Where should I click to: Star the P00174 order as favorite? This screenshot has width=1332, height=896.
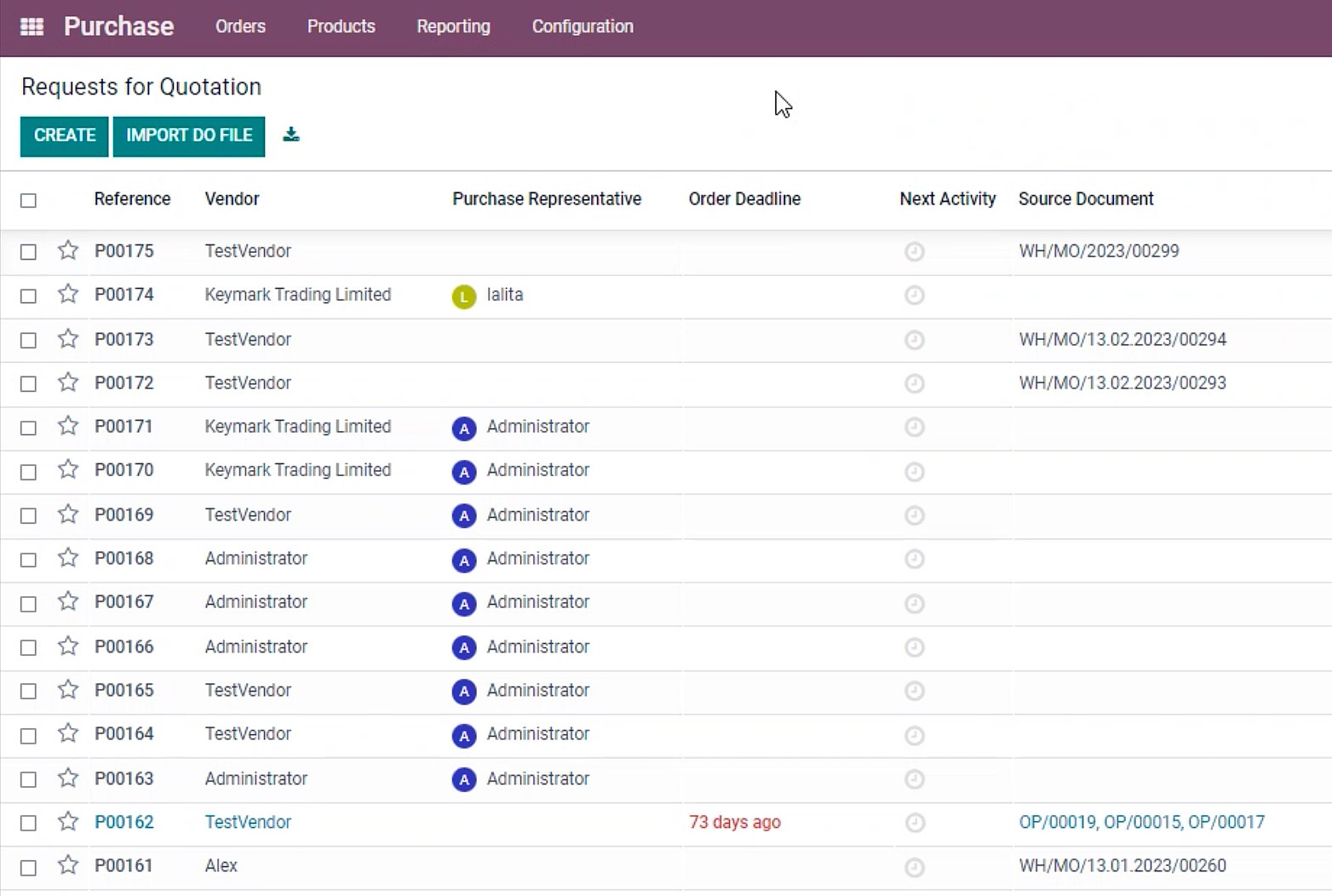pos(68,294)
